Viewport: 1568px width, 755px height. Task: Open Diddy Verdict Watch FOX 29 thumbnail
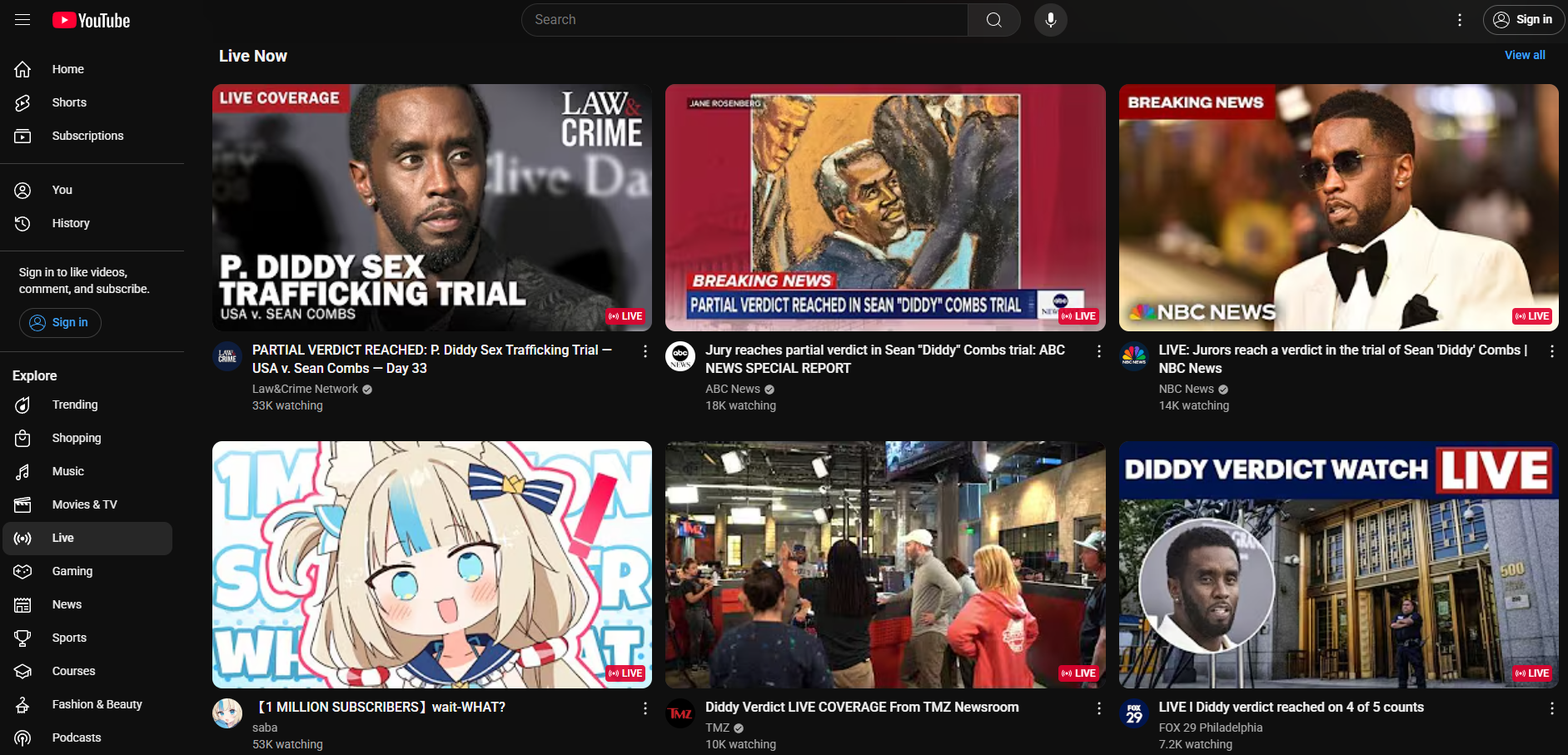1338,564
